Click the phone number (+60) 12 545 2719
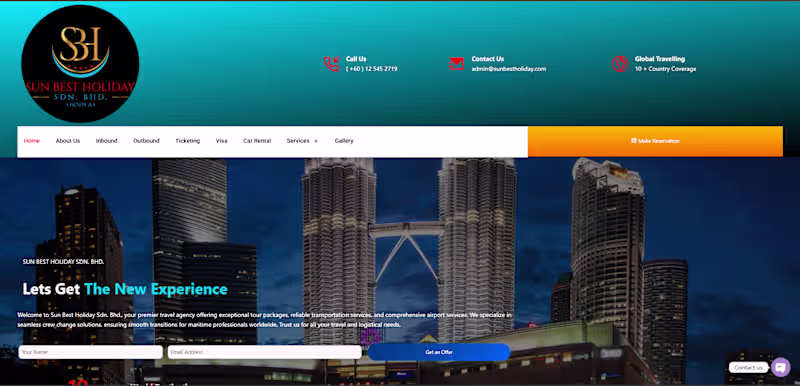This screenshot has width=800, height=386. click(x=371, y=69)
